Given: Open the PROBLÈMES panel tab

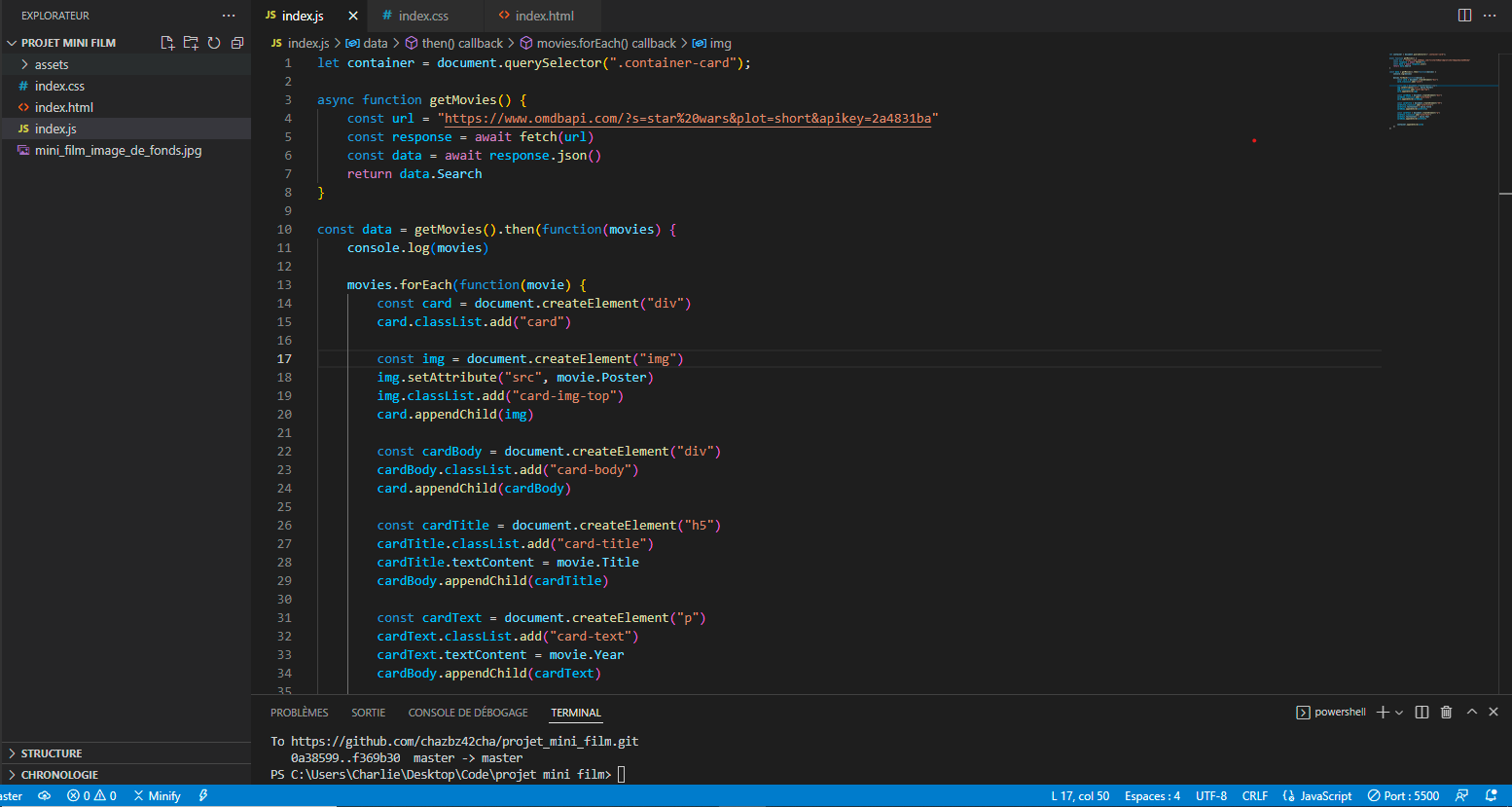Looking at the screenshot, I should click(300, 713).
